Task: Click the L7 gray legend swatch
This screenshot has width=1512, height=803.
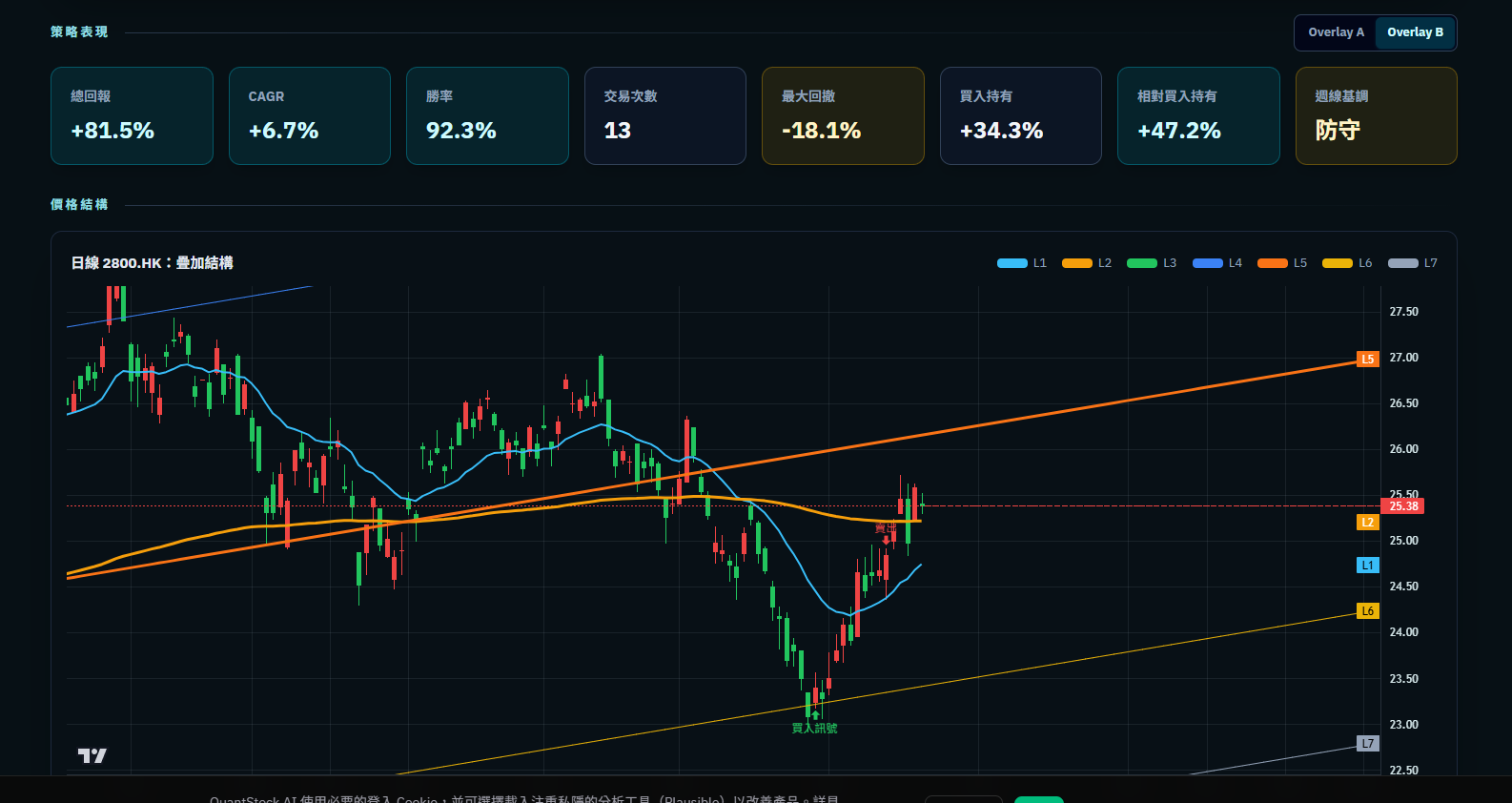Action: 1403,263
